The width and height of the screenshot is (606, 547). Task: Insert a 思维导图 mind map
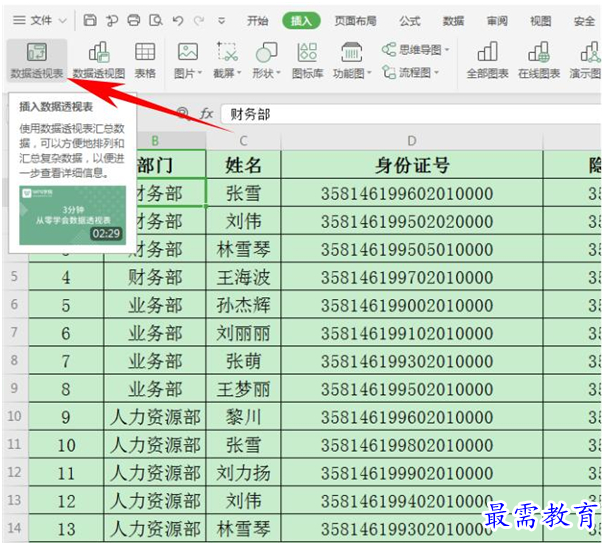coord(415,49)
